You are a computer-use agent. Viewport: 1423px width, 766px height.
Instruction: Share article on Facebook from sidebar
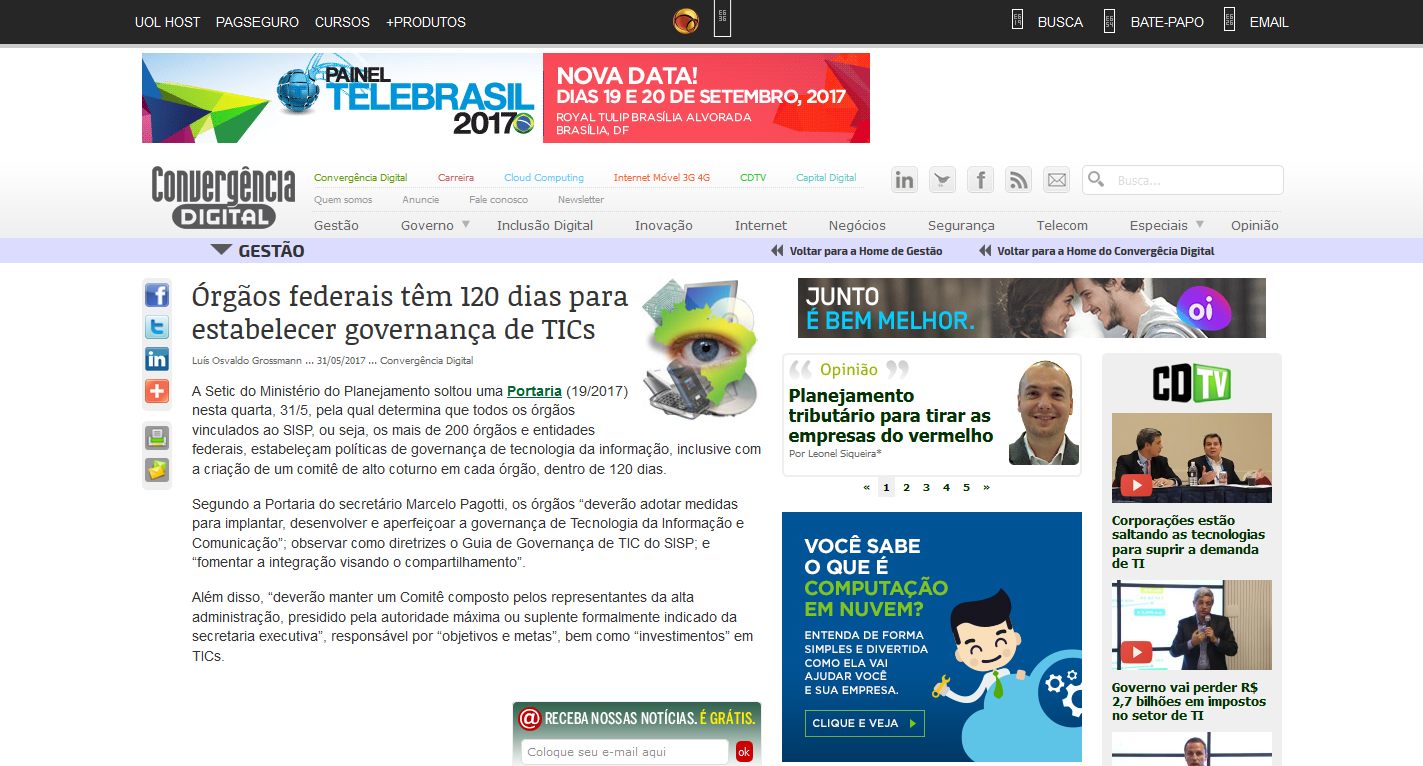click(157, 295)
